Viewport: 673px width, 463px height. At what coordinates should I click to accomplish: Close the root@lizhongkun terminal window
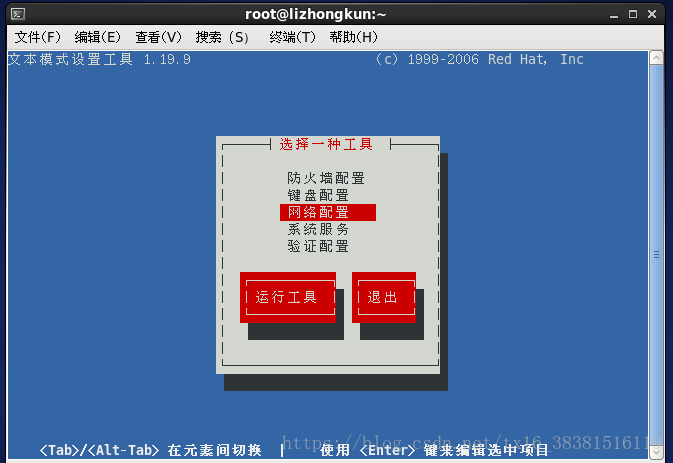tap(652, 14)
